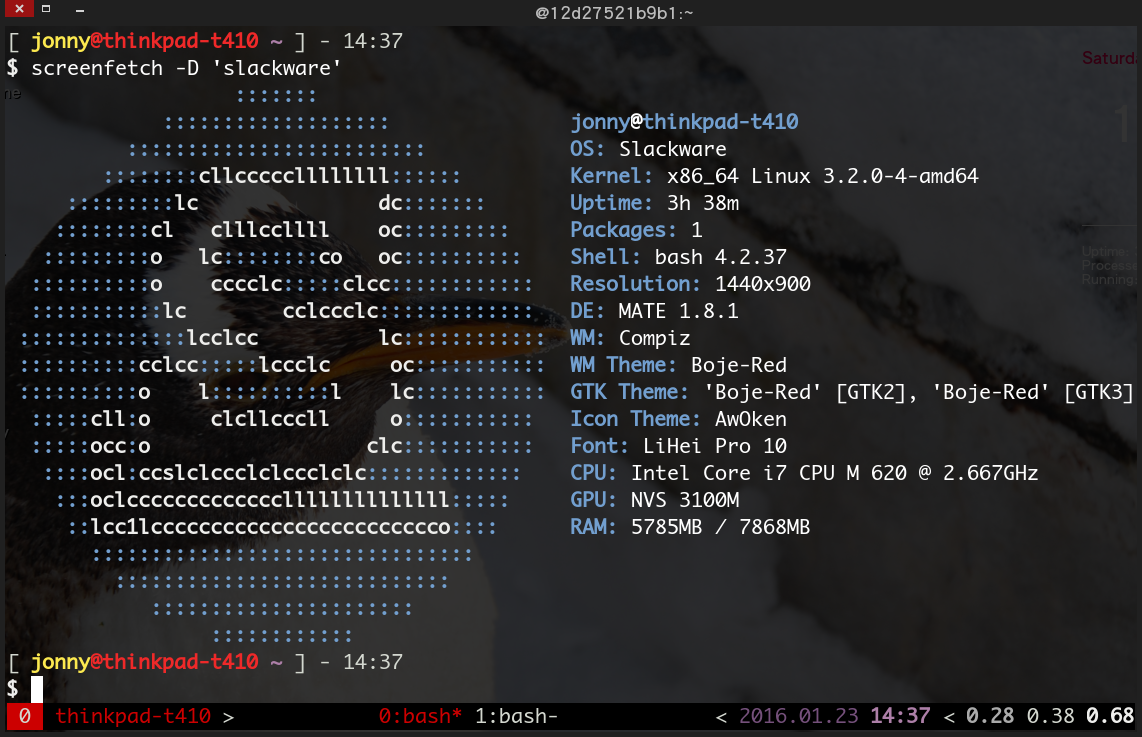Click the 'Font: LiHei Pro 10' line
The height and width of the screenshot is (737, 1142).
(678, 446)
